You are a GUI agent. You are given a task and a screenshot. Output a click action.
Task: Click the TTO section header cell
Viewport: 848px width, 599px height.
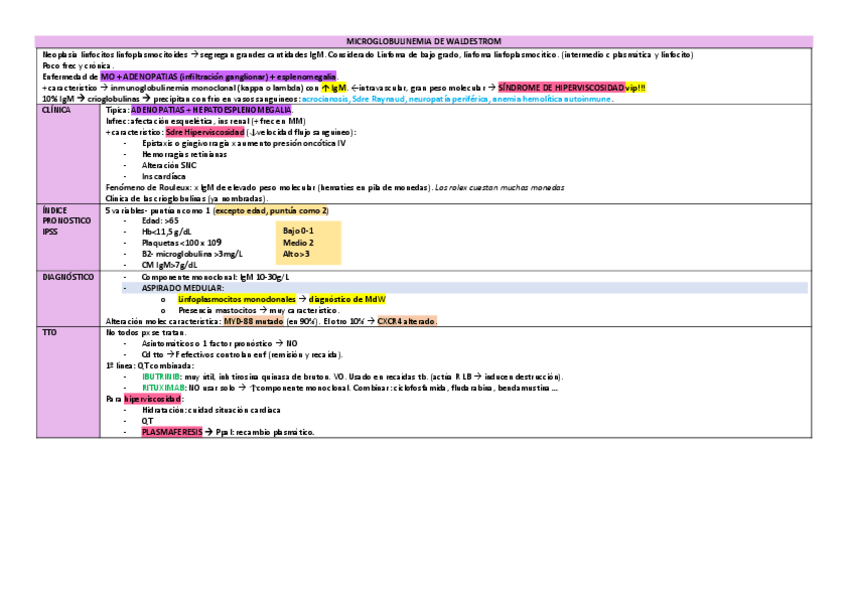click(50, 330)
